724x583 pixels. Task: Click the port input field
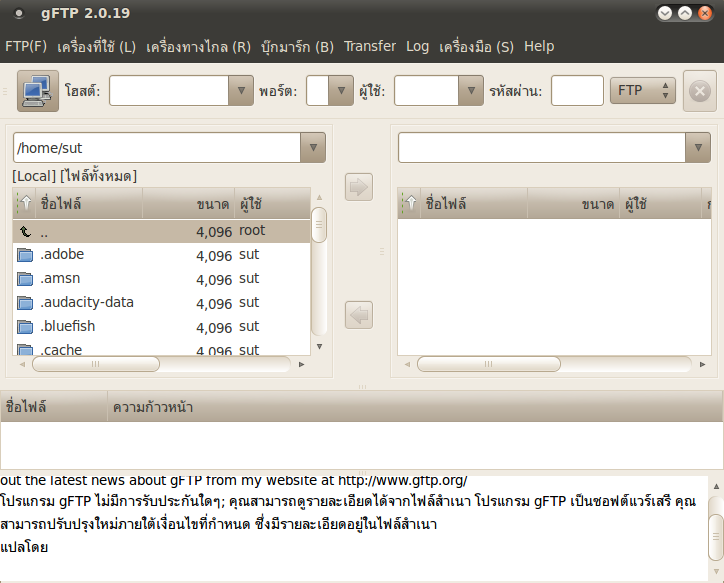[x=318, y=90]
